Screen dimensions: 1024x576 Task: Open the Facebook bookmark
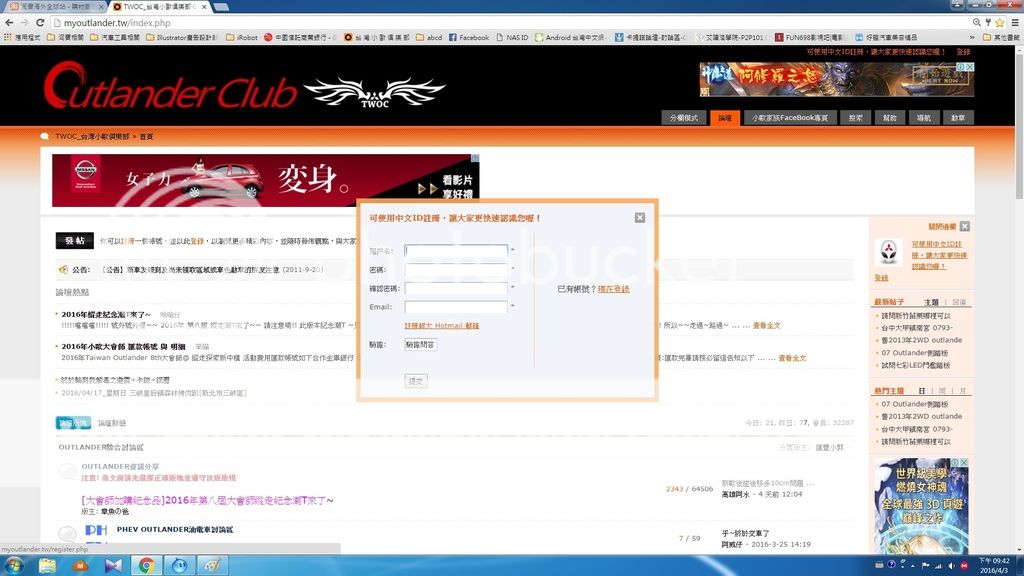pyautogui.click(x=468, y=37)
